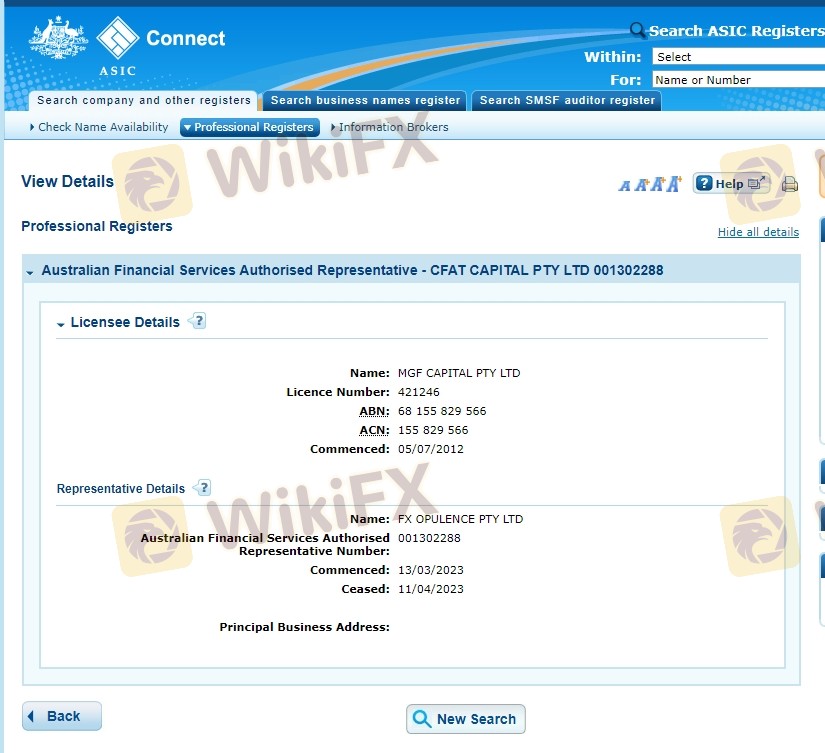Viewport: 825px width, 753px height.
Task: Collapse the Licensee Details section
Action: click(62, 323)
